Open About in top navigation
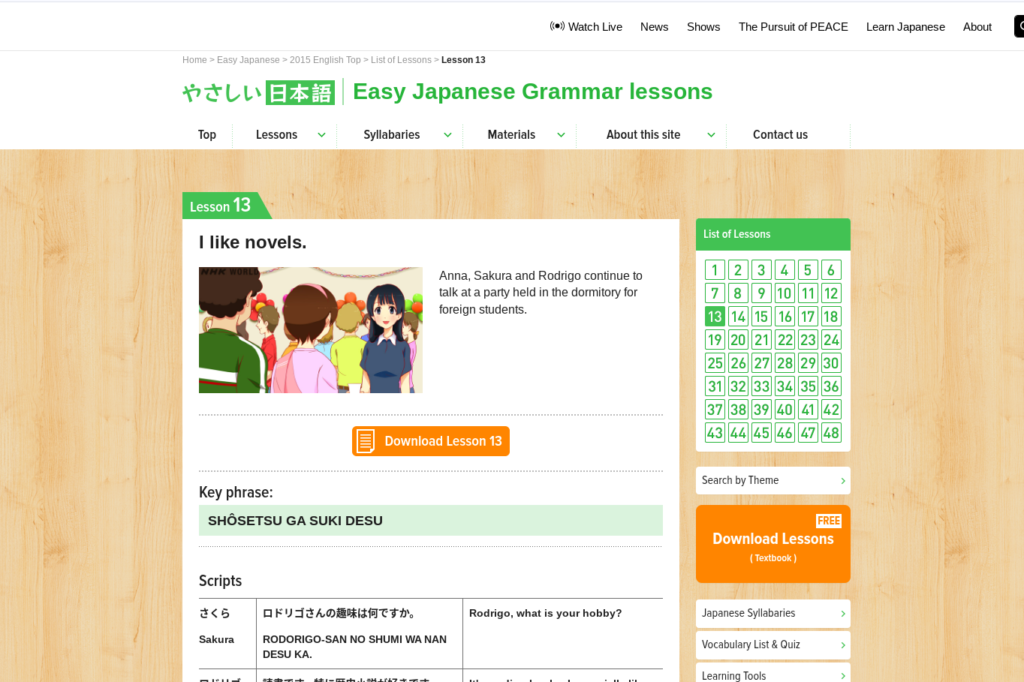This screenshot has height=682, width=1024. [977, 27]
